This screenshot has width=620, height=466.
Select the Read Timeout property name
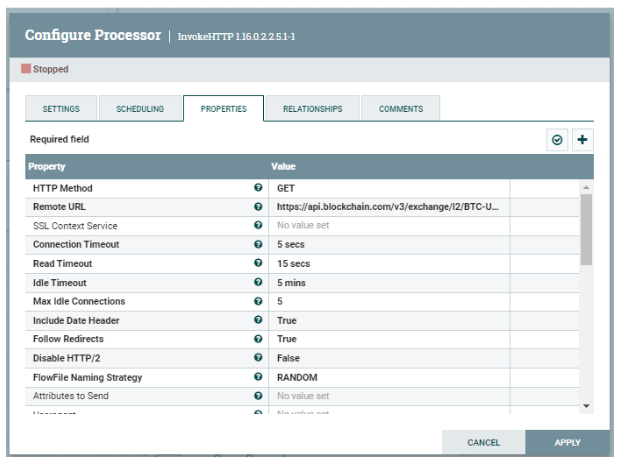pos(62,263)
